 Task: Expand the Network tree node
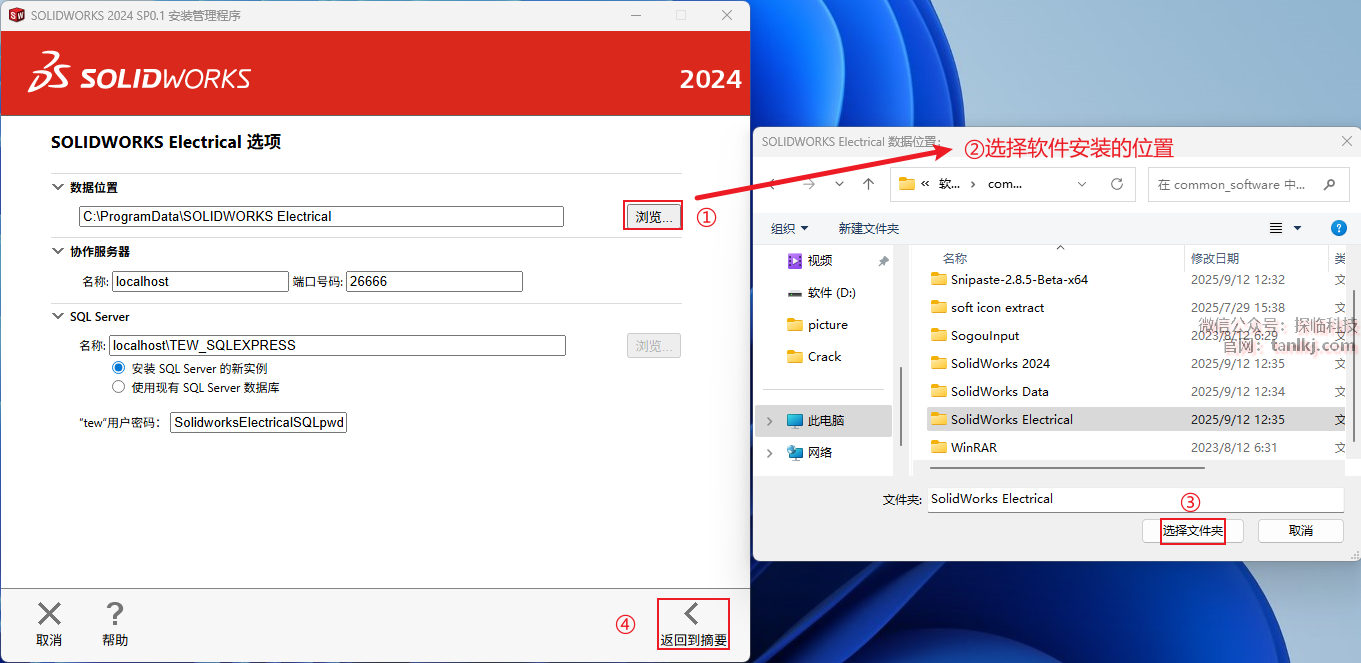tap(769, 452)
